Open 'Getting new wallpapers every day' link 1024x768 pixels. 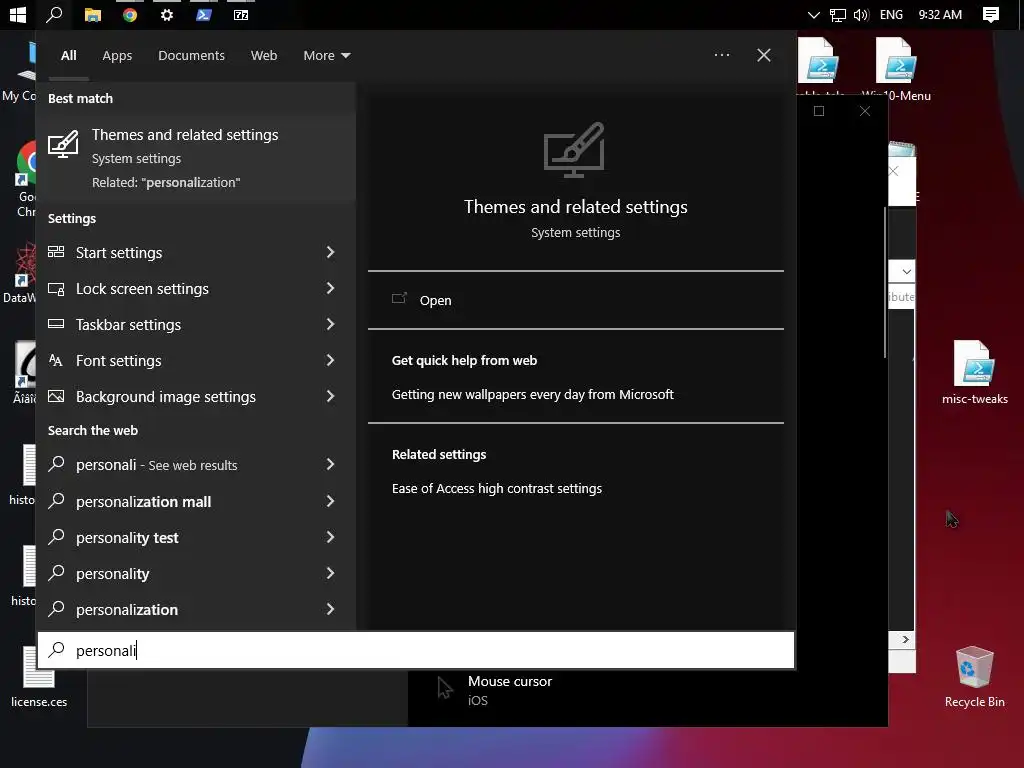pyautogui.click(x=532, y=394)
